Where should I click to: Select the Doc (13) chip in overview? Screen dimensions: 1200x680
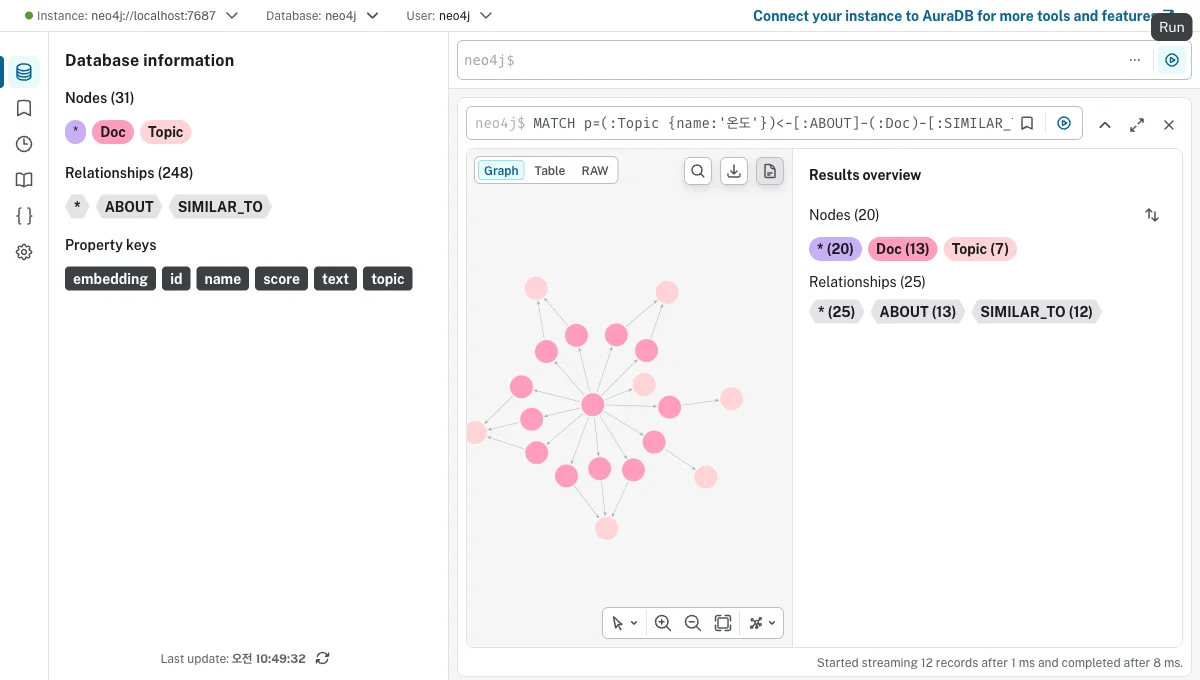pos(903,249)
